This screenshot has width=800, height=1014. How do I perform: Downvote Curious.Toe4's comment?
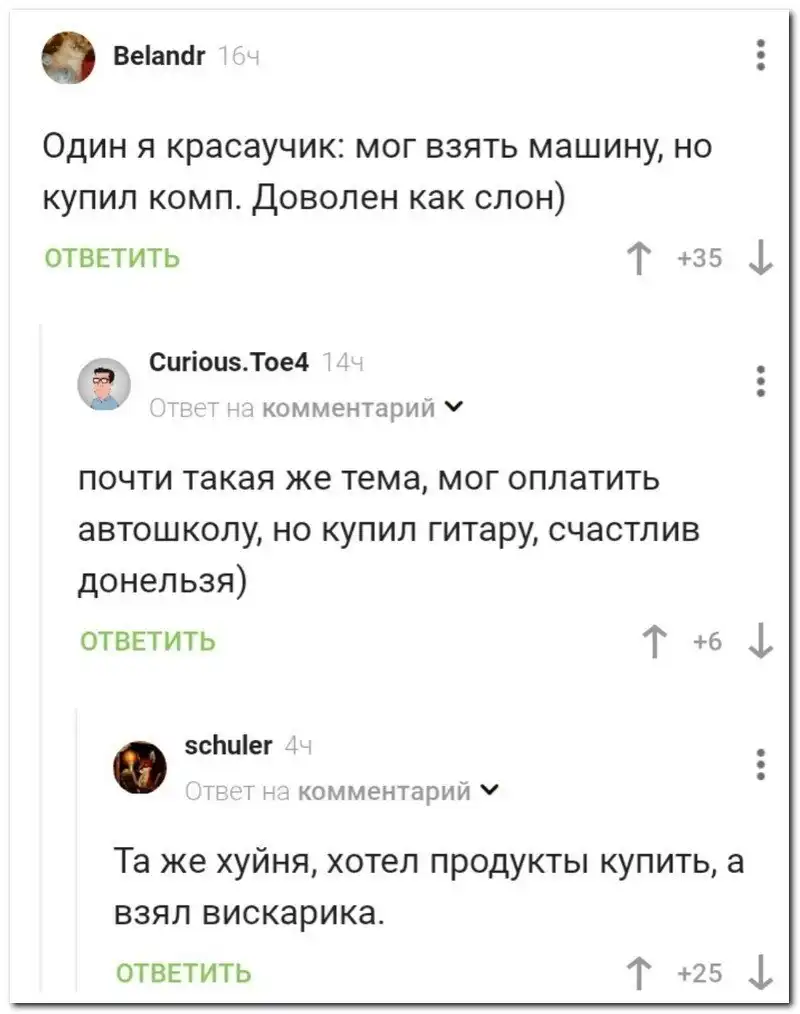click(760, 641)
